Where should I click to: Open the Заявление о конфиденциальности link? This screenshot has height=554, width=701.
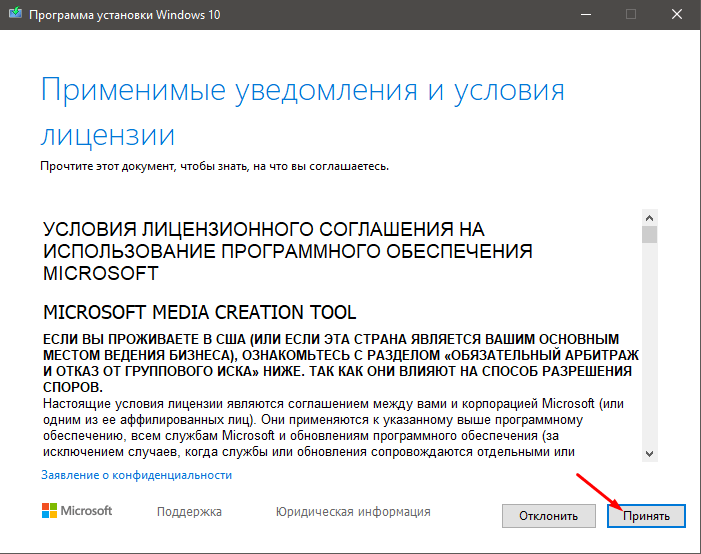click(x=136, y=475)
